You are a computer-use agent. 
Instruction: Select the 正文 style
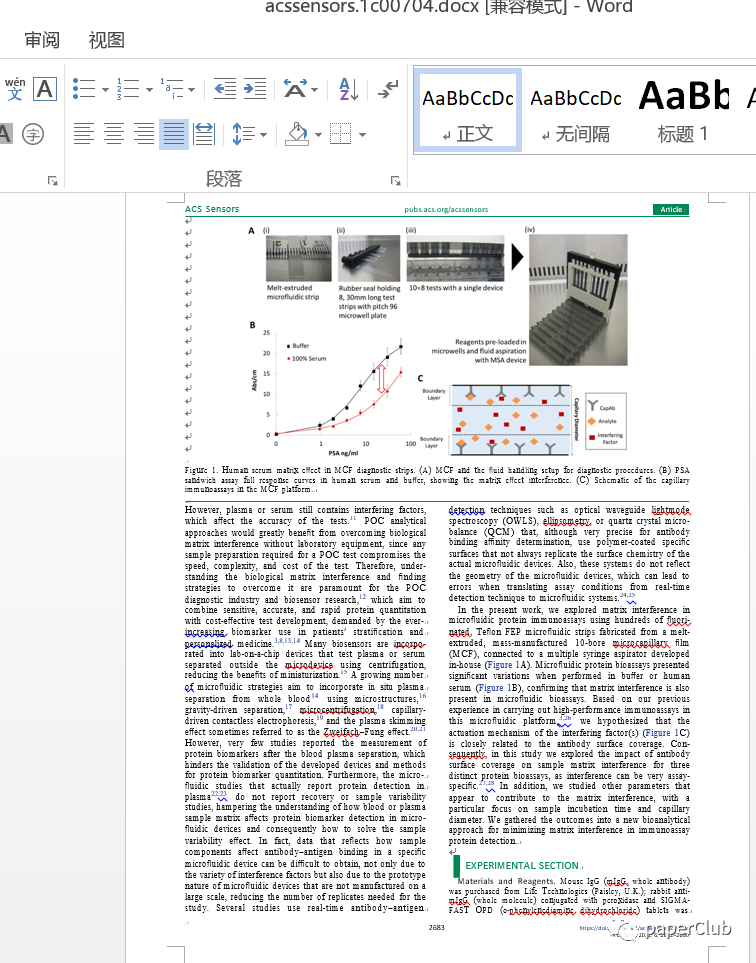[468, 111]
